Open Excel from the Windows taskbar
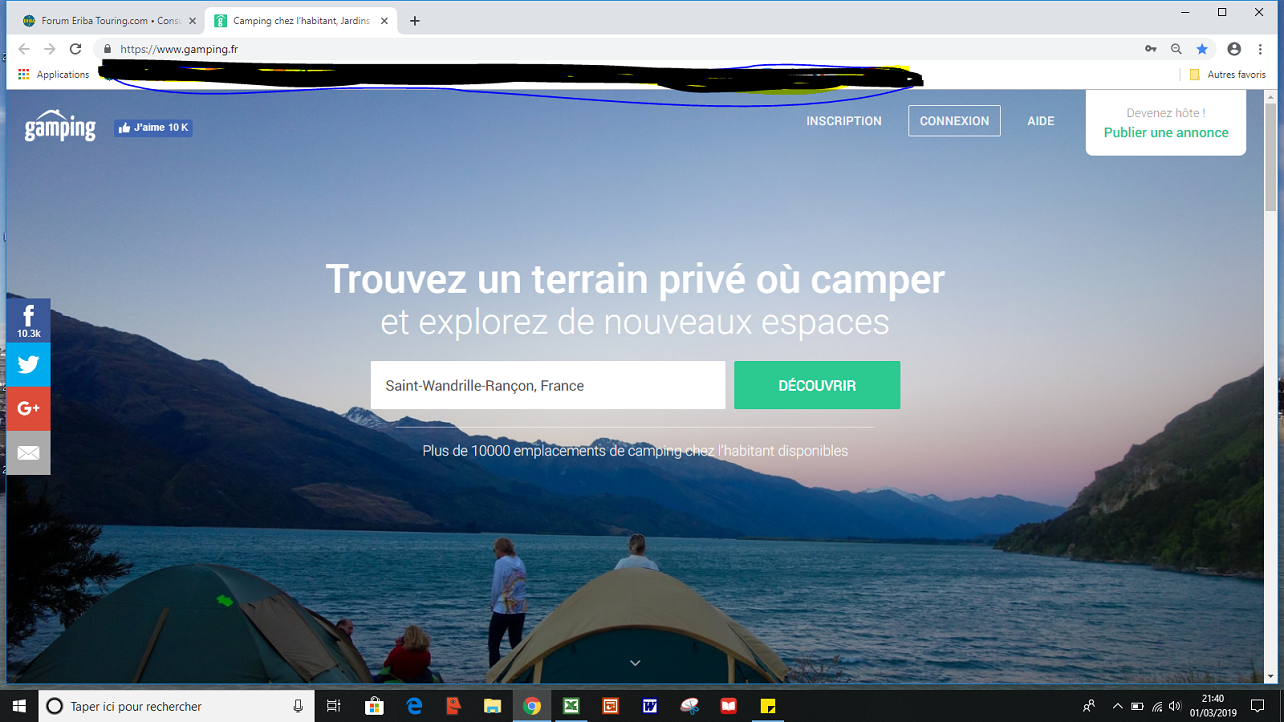 pos(571,706)
